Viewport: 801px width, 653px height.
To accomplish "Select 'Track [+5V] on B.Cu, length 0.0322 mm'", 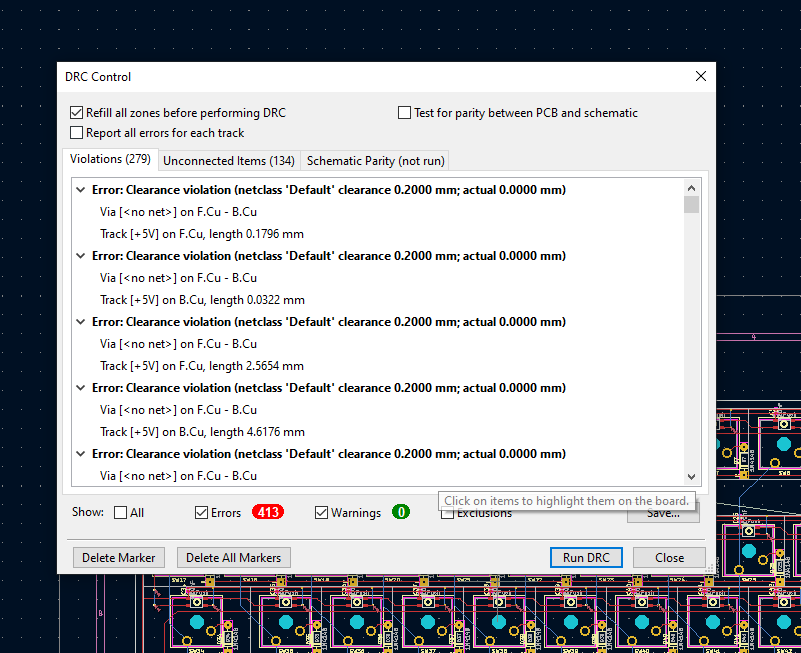I will [202, 300].
